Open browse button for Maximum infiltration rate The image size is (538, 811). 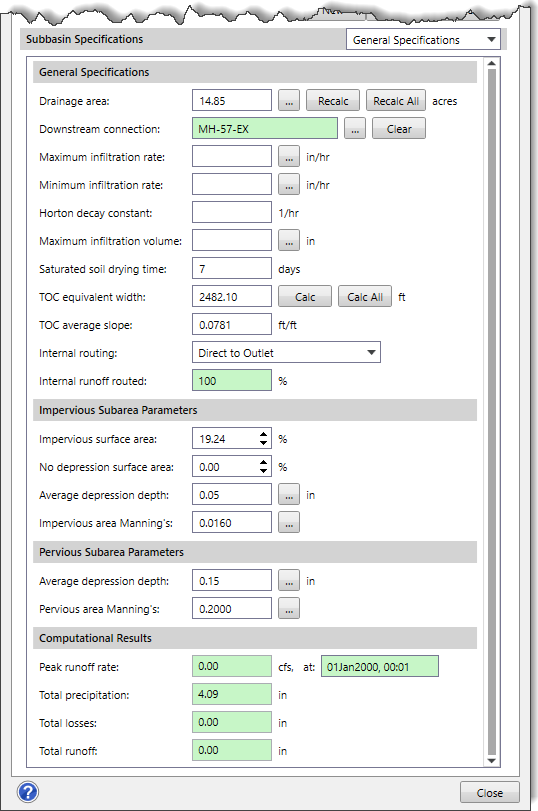point(289,156)
